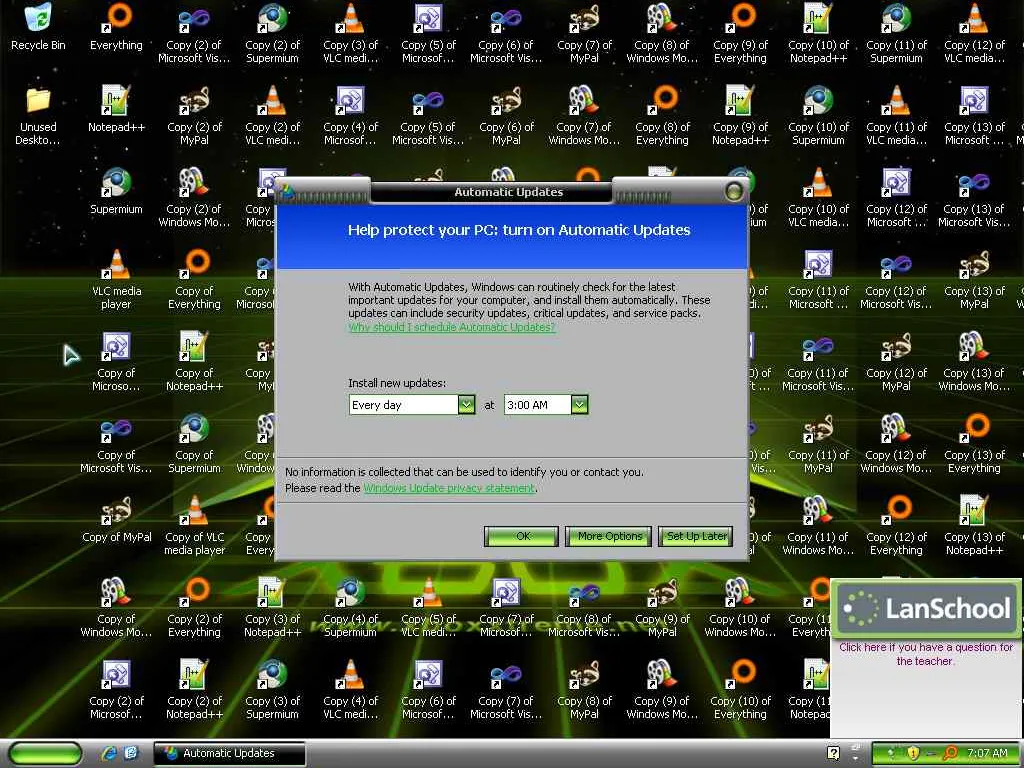Click 'Click here if you have a question' text
The image size is (1024, 768).
point(925,654)
